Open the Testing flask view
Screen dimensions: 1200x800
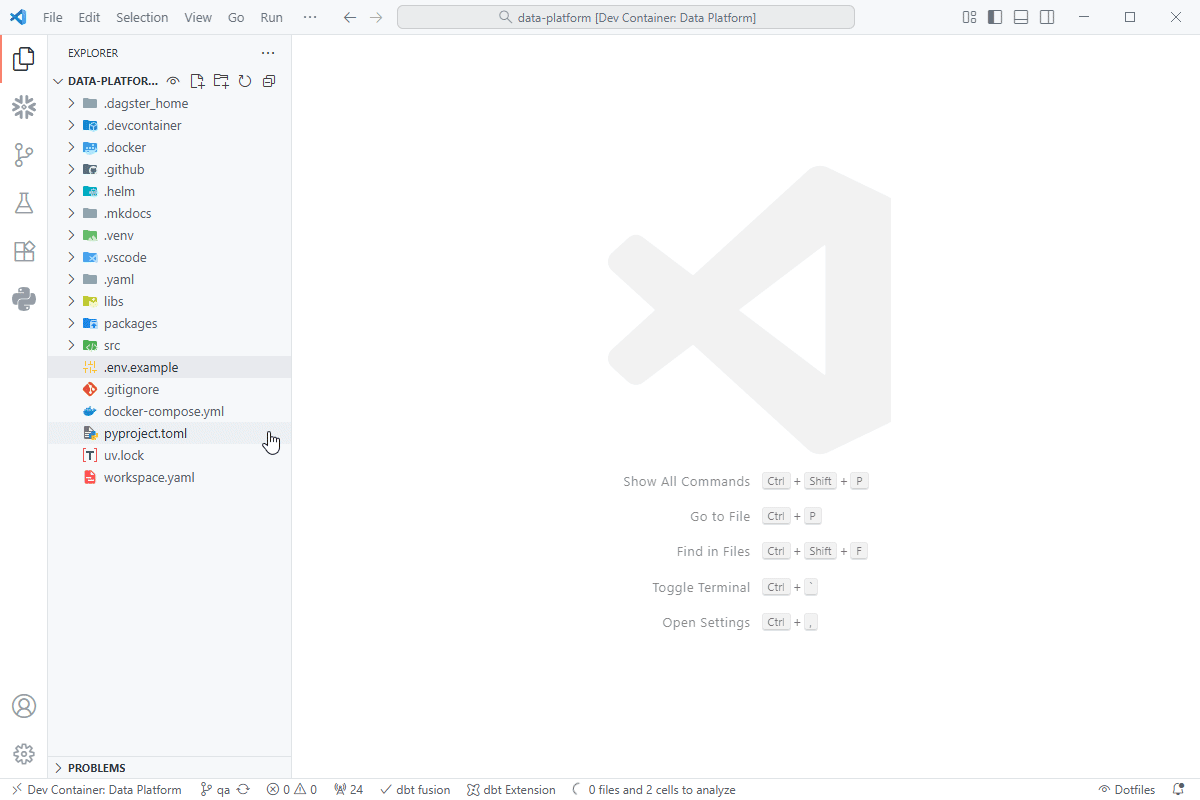point(24,203)
